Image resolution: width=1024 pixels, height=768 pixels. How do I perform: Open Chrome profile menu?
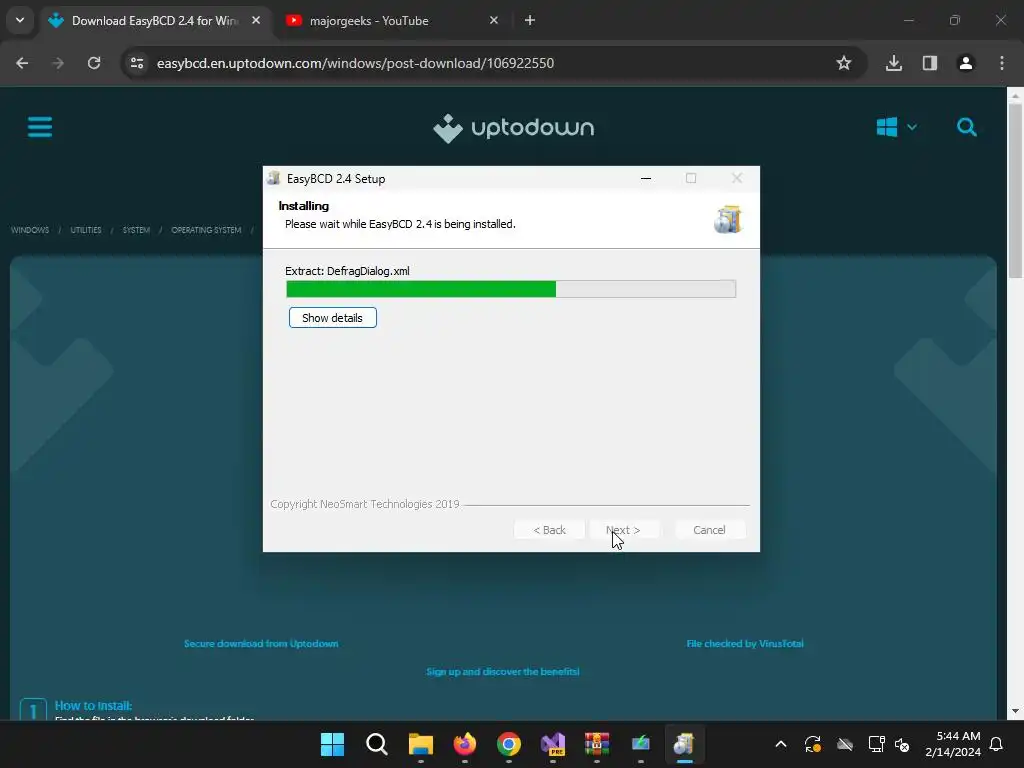(x=965, y=63)
